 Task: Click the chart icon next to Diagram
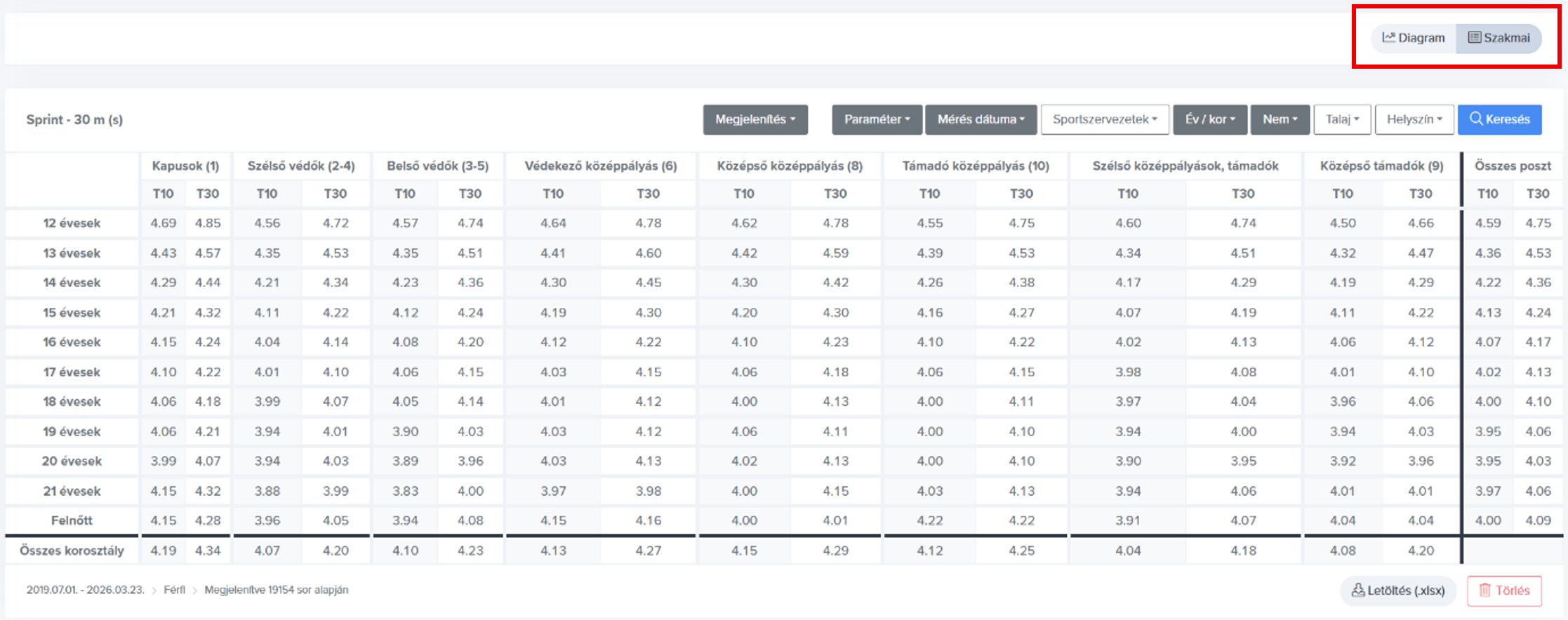(x=1388, y=37)
